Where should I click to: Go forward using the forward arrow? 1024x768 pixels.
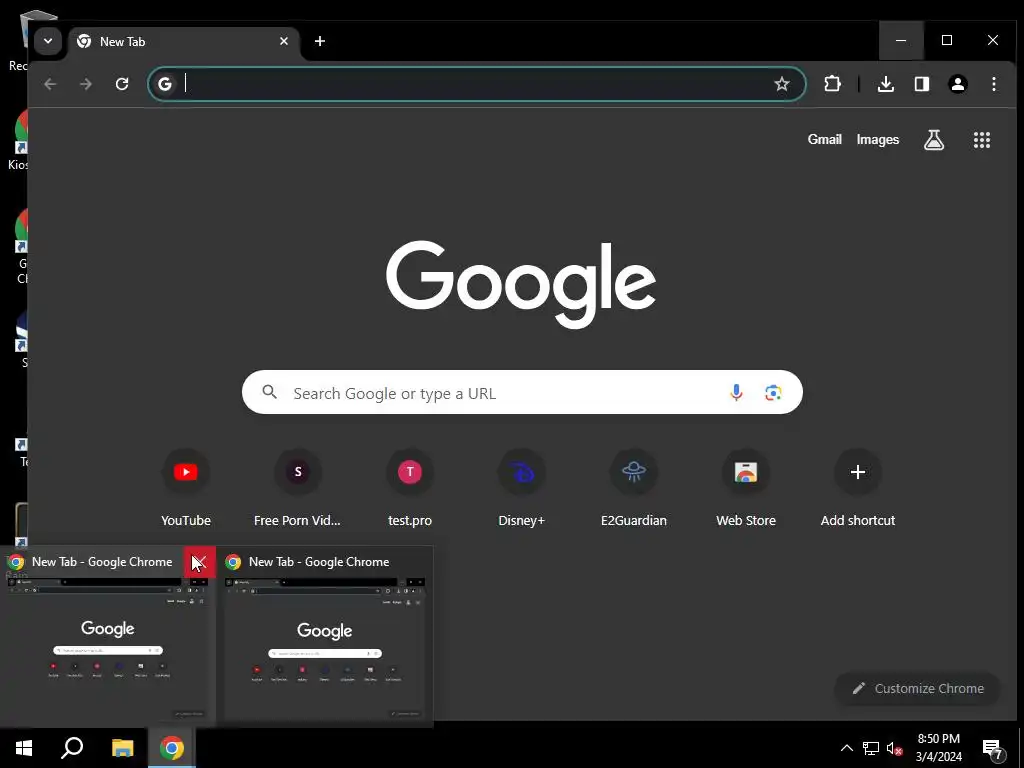tap(86, 84)
